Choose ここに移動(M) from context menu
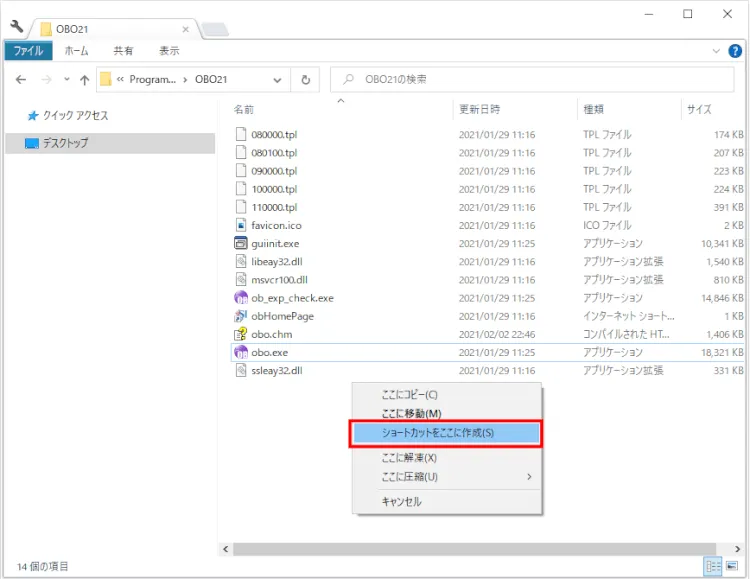750x579 pixels. point(447,413)
